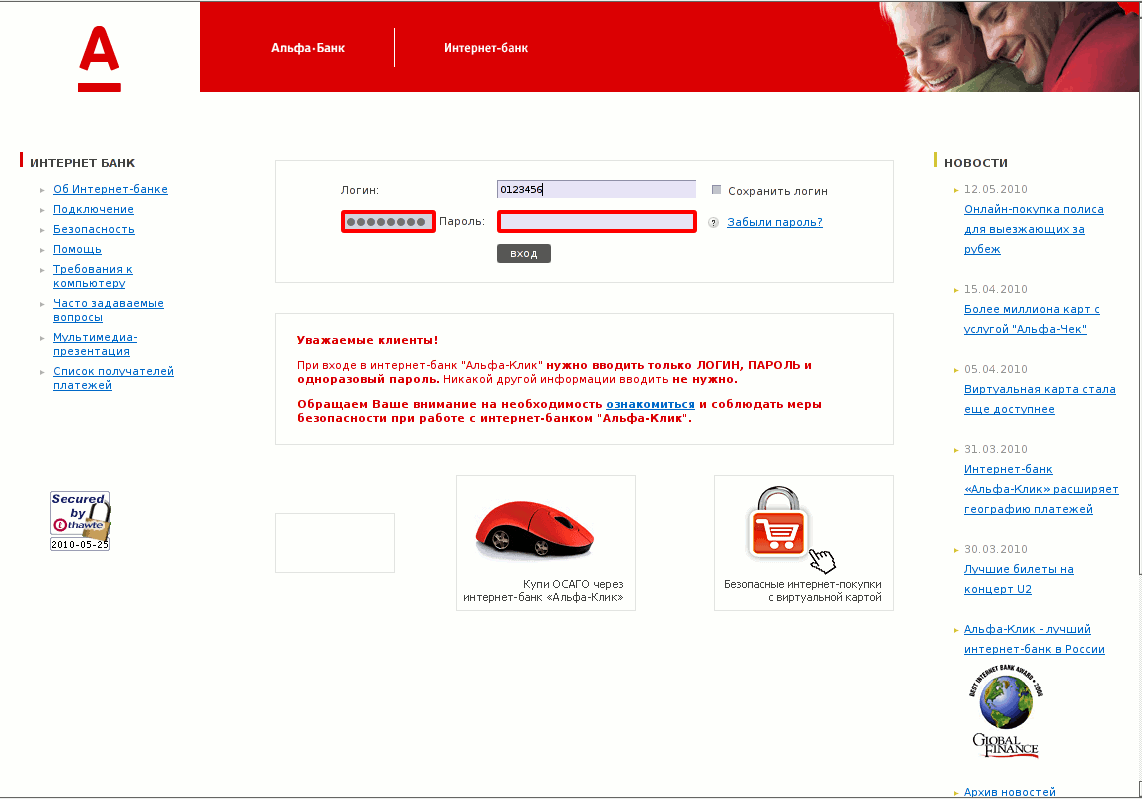This screenshot has height=799, width=1142.
Task: Click the header photo of smiling couple
Action: click(x=1009, y=47)
